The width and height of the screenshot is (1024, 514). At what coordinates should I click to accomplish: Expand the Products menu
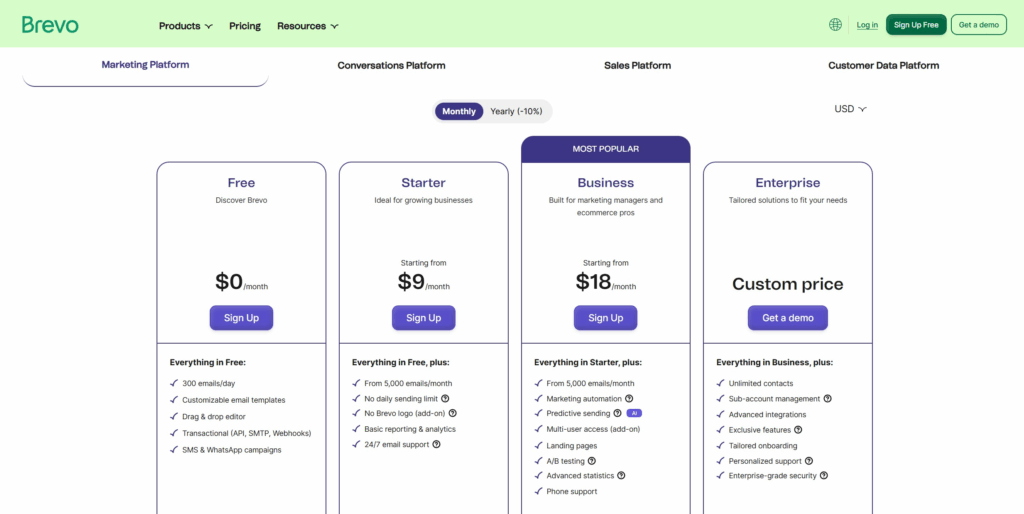pyautogui.click(x=185, y=26)
